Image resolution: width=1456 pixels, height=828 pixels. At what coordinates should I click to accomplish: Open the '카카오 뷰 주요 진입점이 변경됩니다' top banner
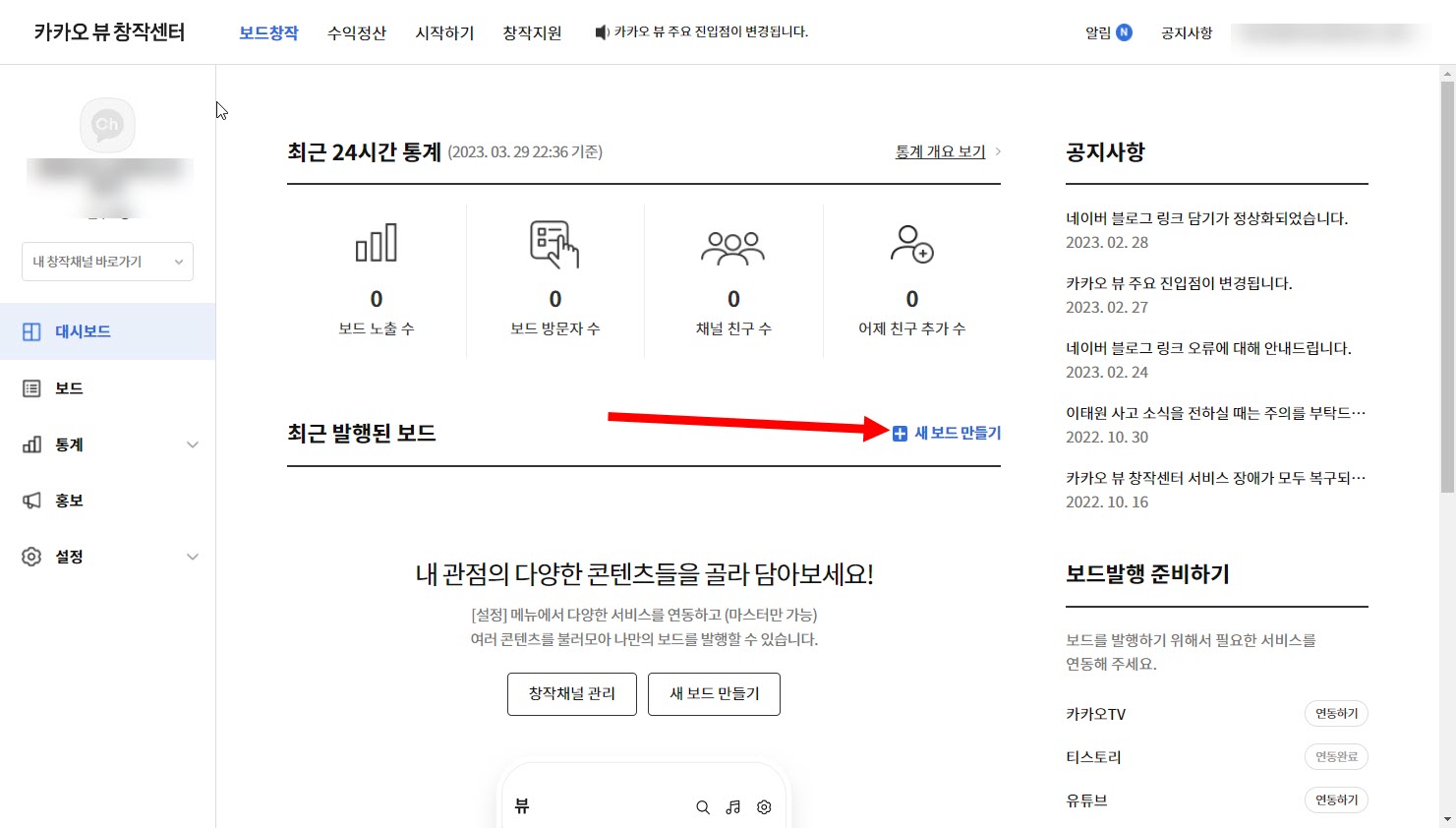pos(711,32)
